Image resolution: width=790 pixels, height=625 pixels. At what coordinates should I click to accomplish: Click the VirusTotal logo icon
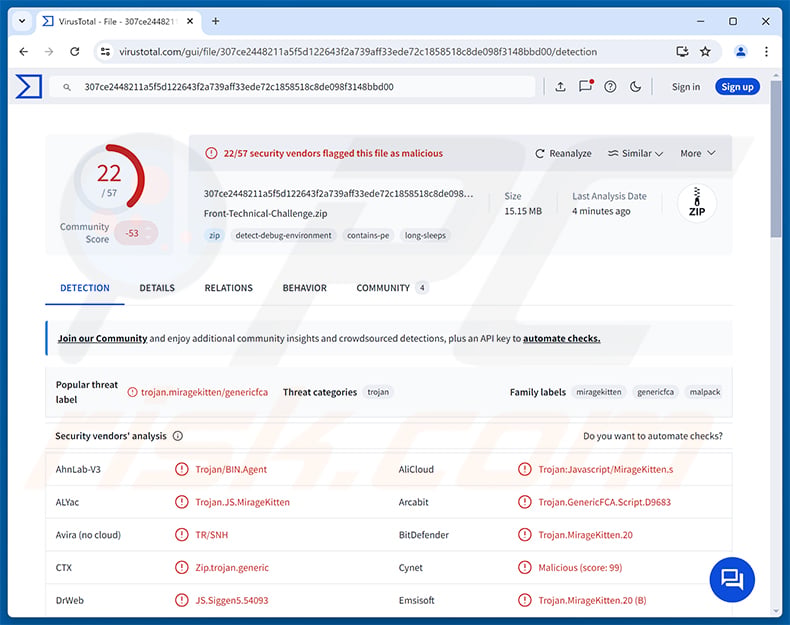(x=29, y=87)
